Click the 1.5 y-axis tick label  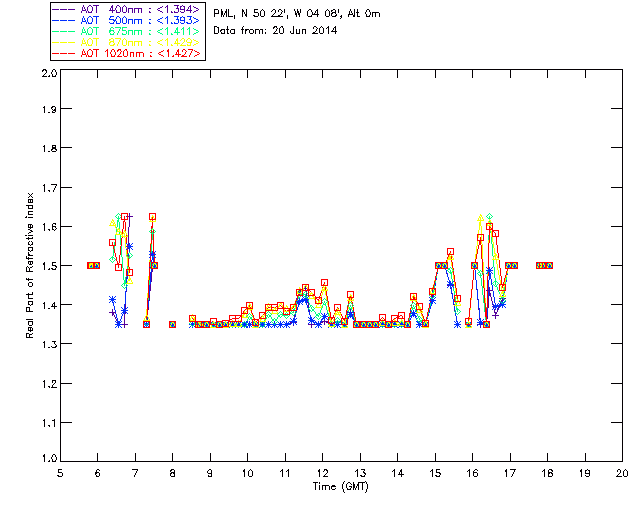[49, 266]
